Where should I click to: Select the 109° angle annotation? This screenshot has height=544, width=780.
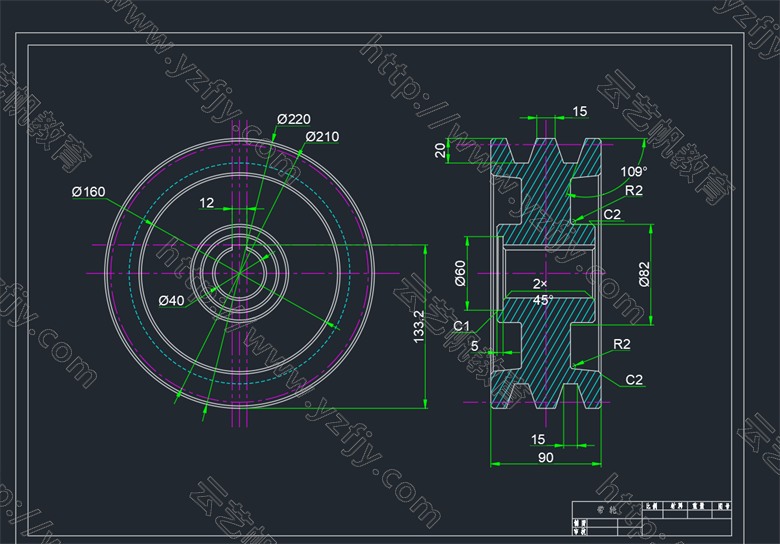click(x=634, y=172)
